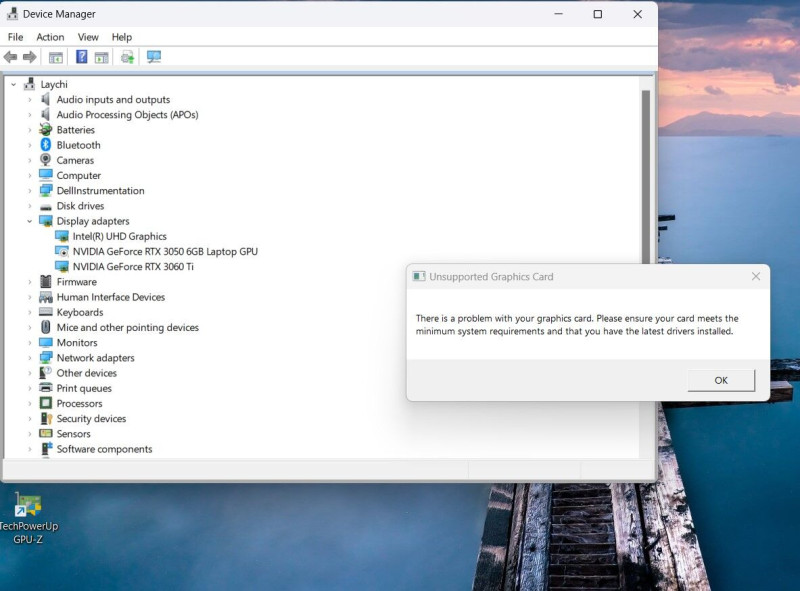Click the device tree vertical scrollbar
Screen dimensions: 800x591
tap(645, 176)
